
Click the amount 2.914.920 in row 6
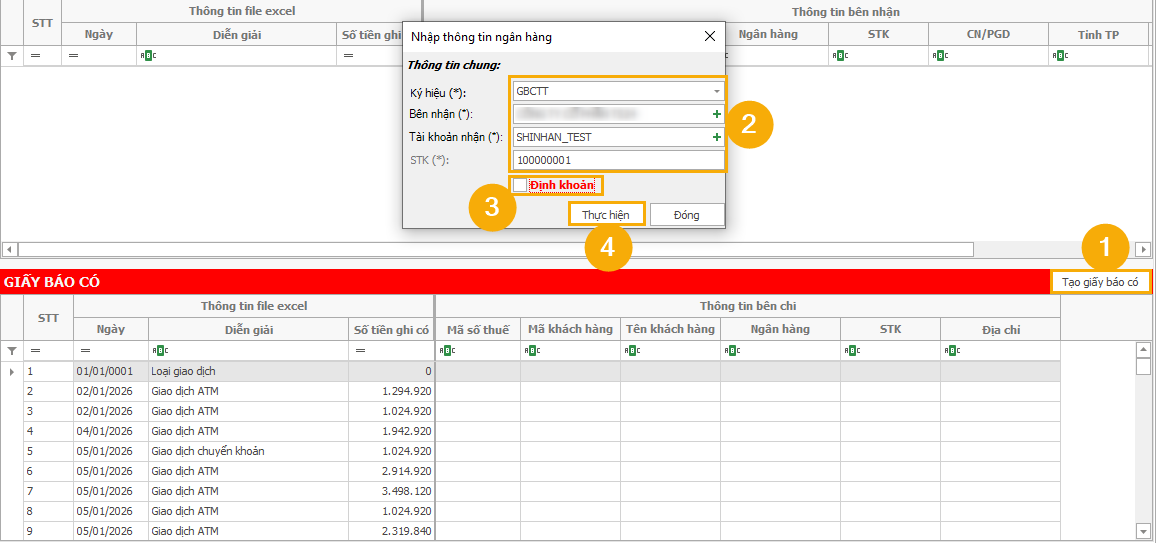click(x=391, y=471)
